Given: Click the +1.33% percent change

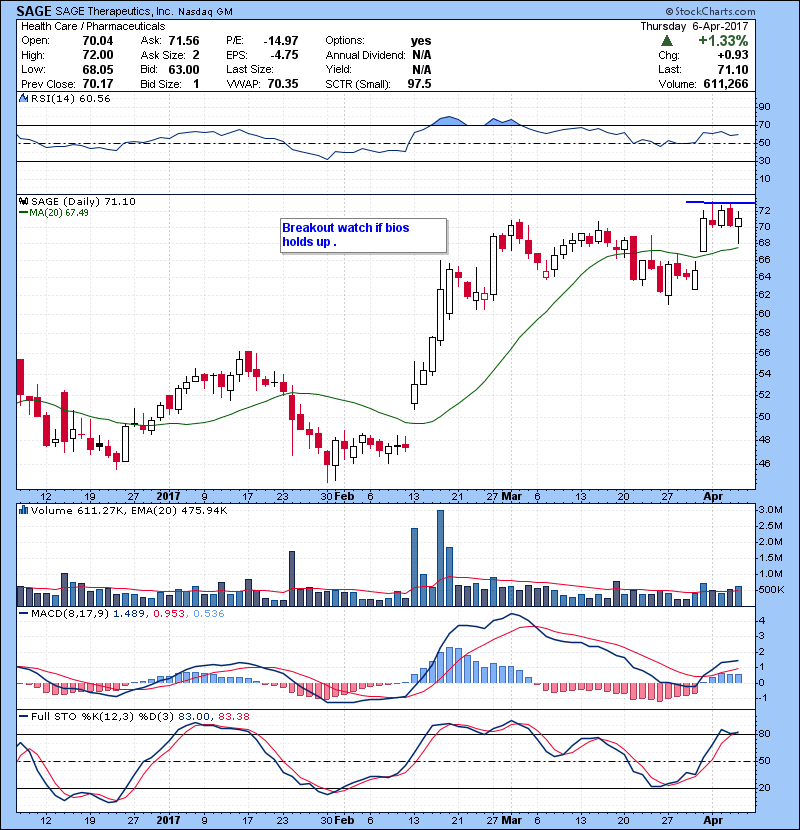Looking at the screenshot, I should (x=723, y=41).
